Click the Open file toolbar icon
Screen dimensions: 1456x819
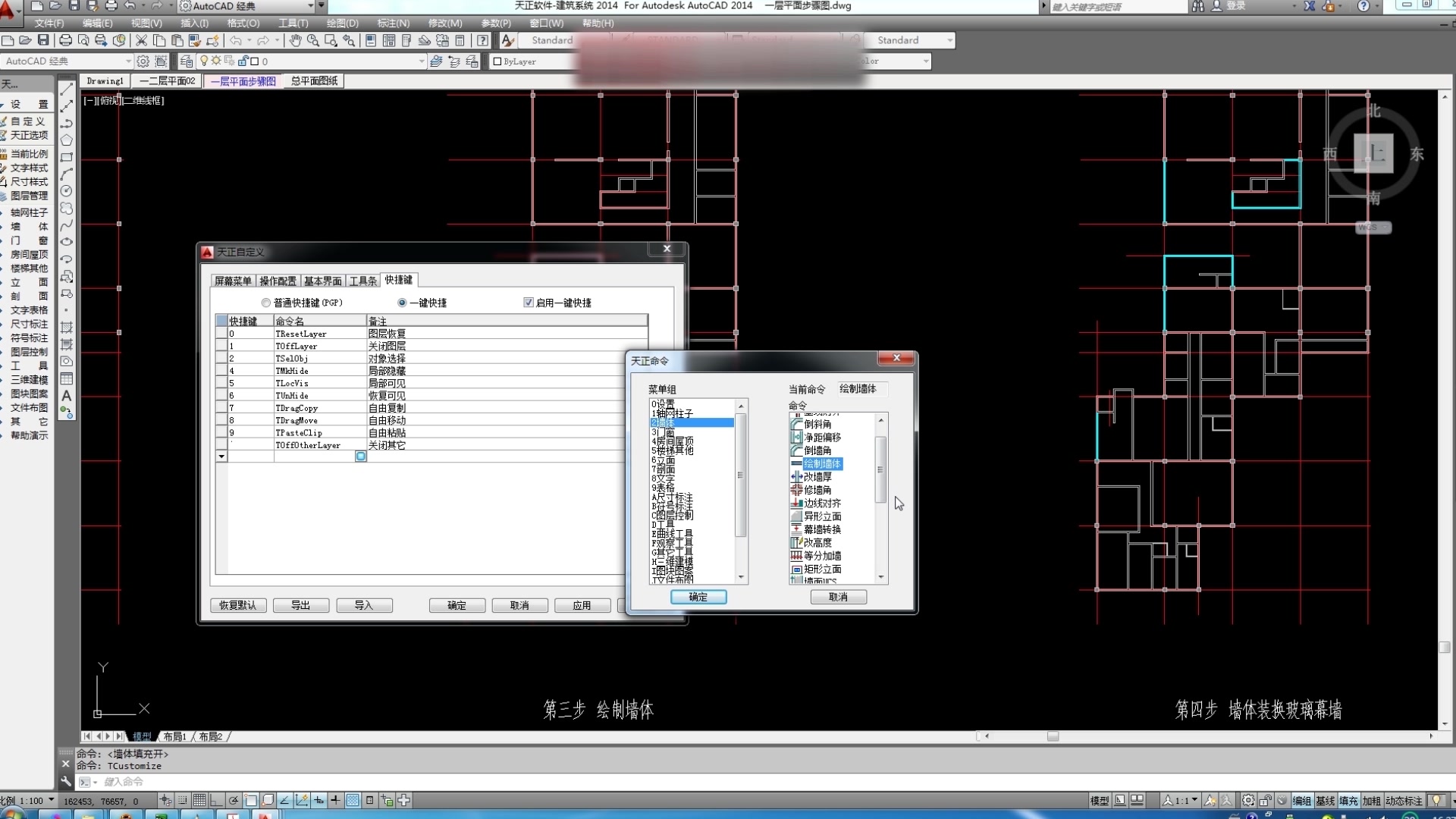25,40
